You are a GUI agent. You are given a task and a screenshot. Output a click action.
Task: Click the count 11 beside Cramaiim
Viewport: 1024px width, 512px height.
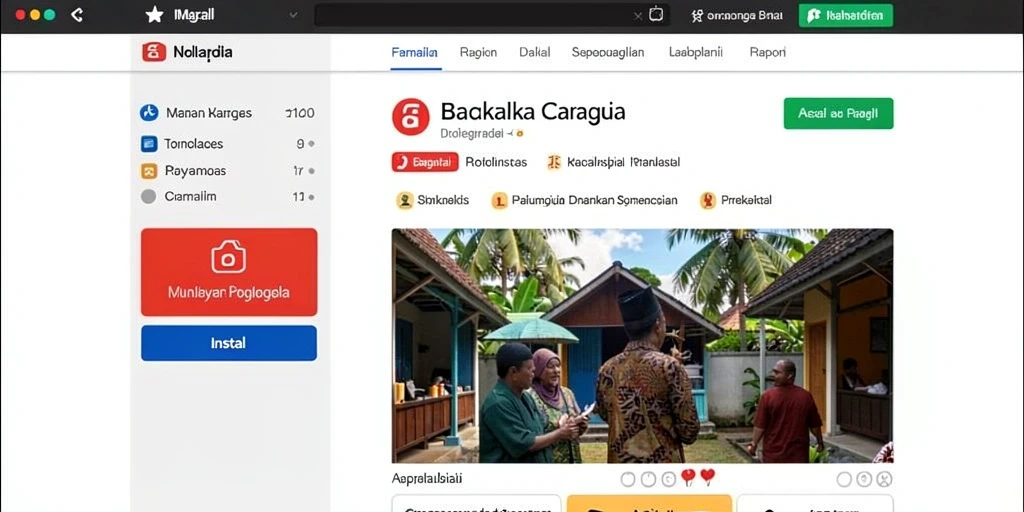coord(298,197)
